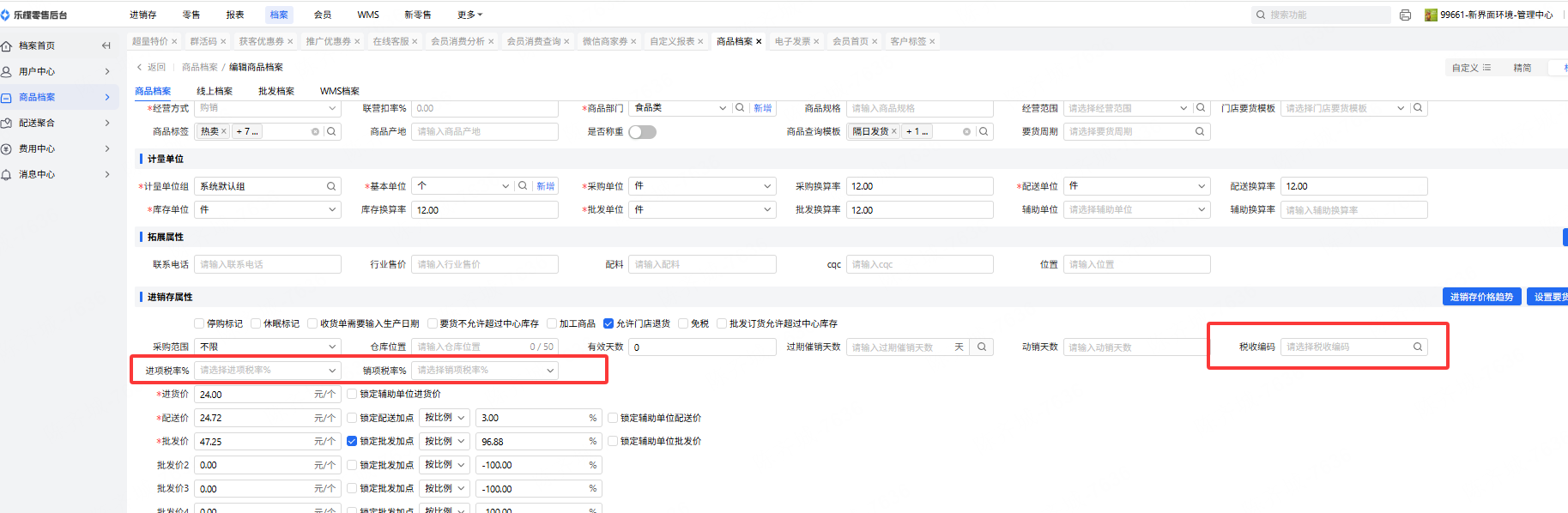Click search icon beside 商品标签 field
This screenshot has height=513, width=1568.
click(x=331, y=131)
